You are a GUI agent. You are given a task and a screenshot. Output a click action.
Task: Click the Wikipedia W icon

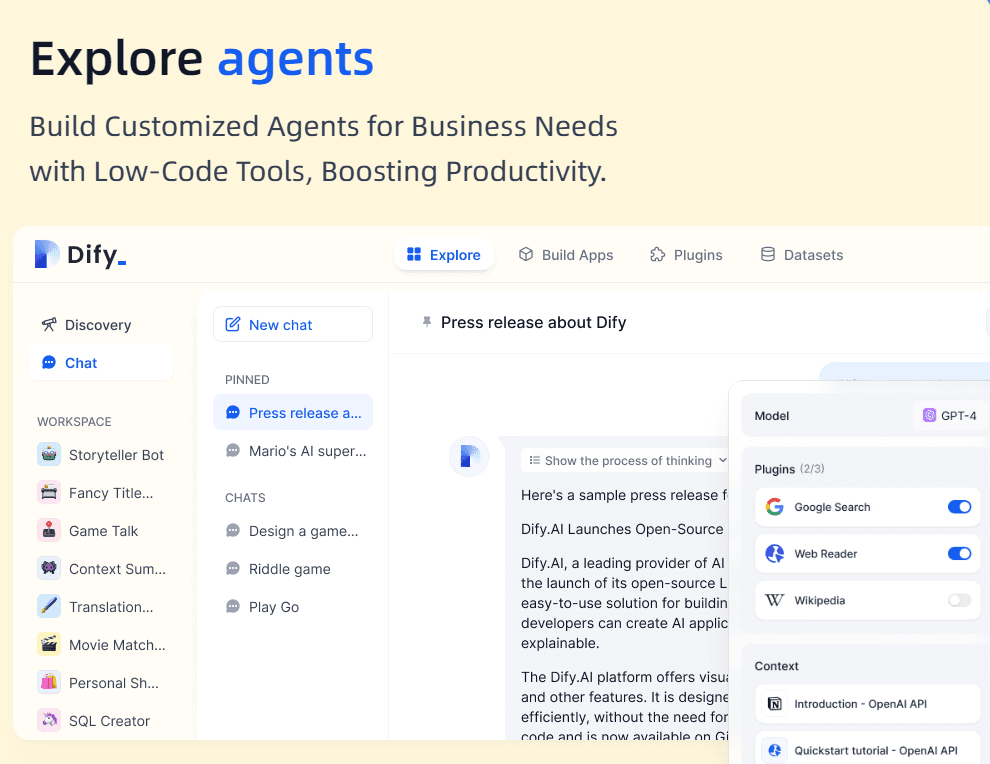[775, 600]
